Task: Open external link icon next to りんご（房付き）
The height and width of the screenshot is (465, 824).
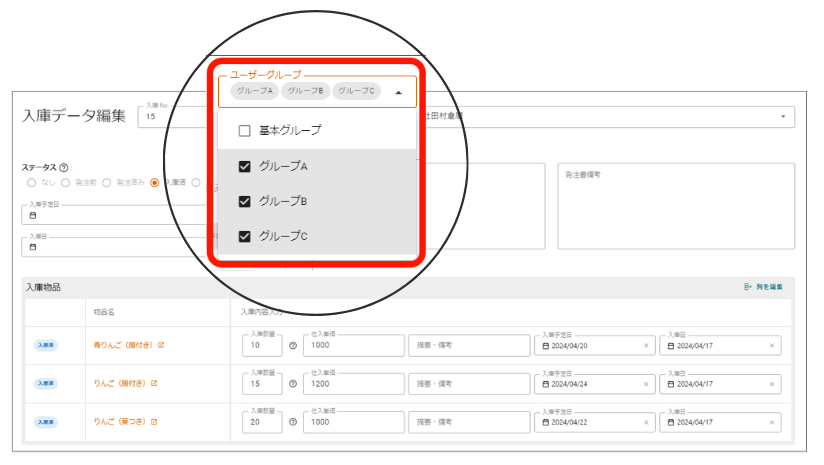Action: coord(154,384)
